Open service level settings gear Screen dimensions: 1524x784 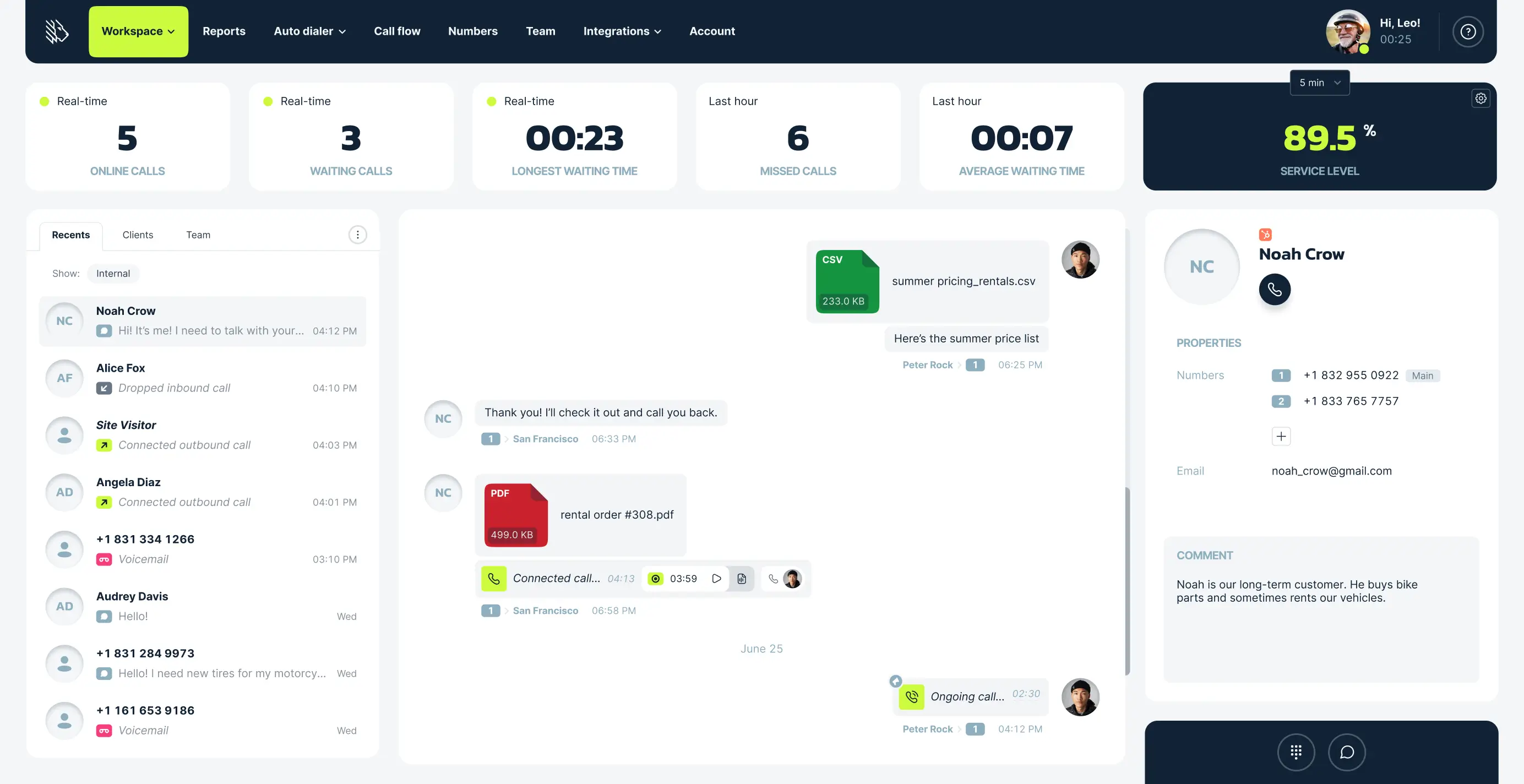[1480, 98]
